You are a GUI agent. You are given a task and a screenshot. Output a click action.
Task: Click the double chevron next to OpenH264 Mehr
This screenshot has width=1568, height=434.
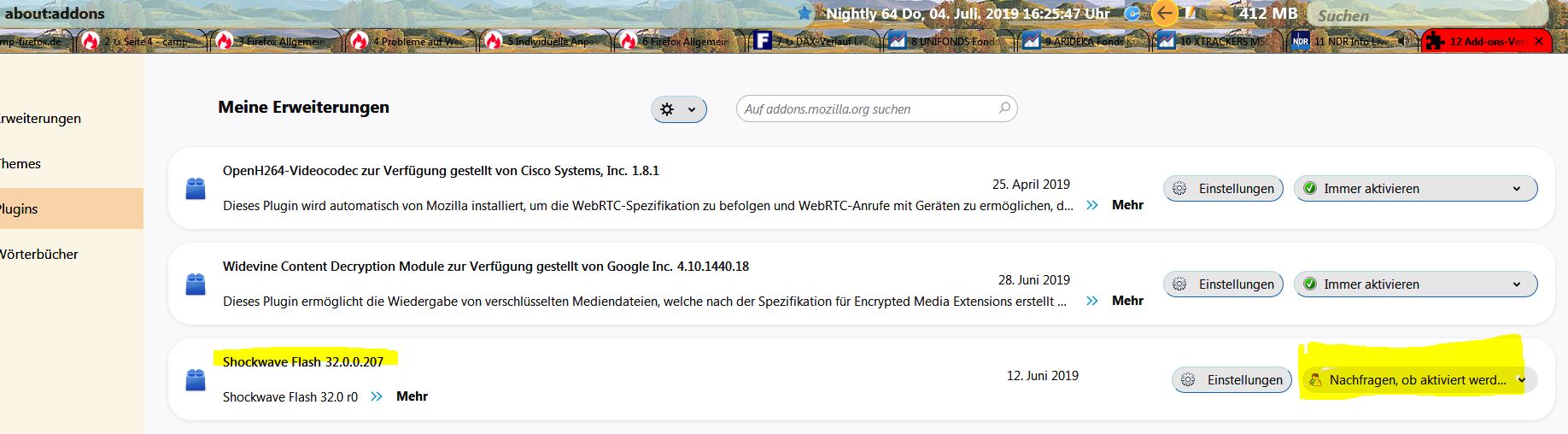click(x=1091, y=205)
